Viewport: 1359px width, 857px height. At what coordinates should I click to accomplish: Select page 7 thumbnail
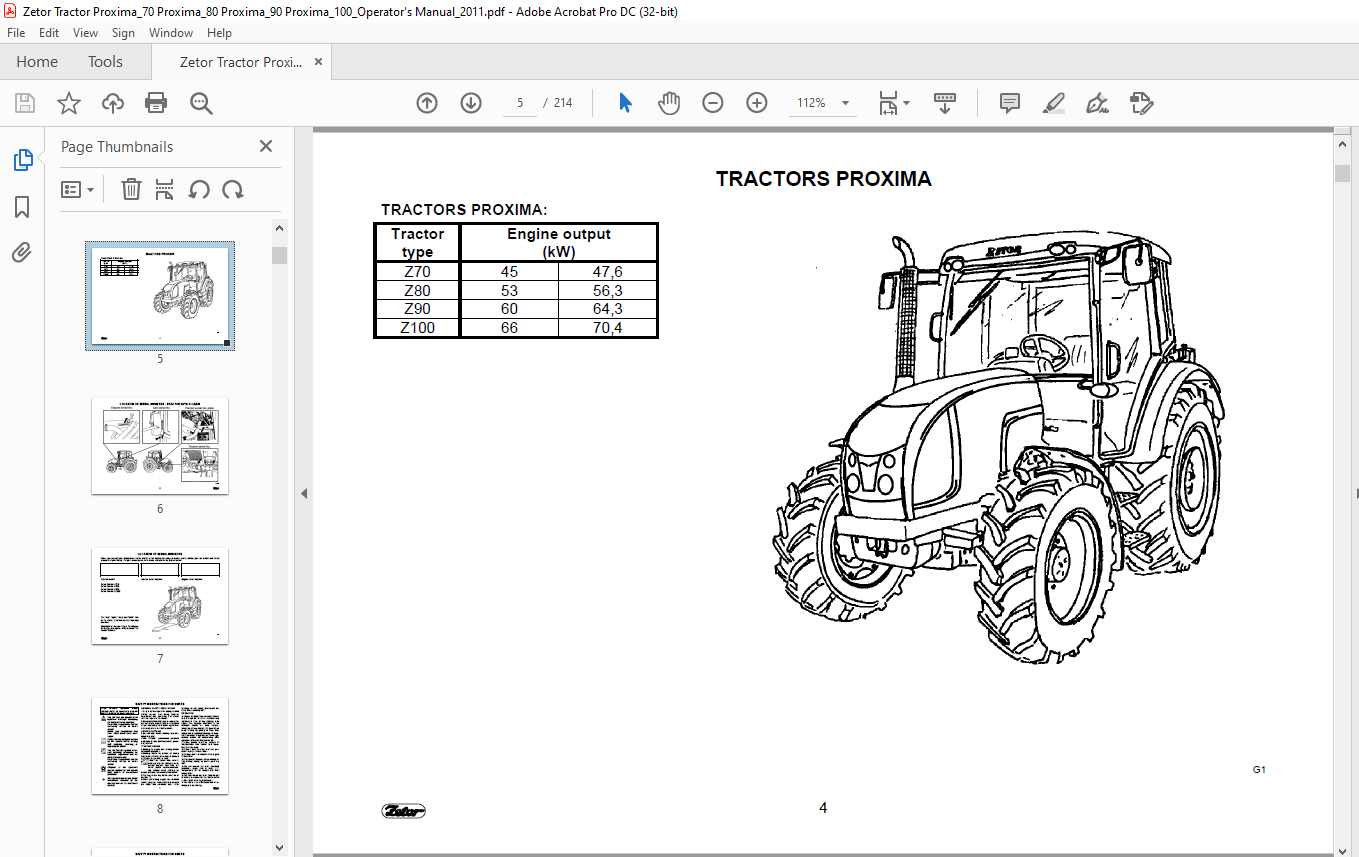click(160, 596)
